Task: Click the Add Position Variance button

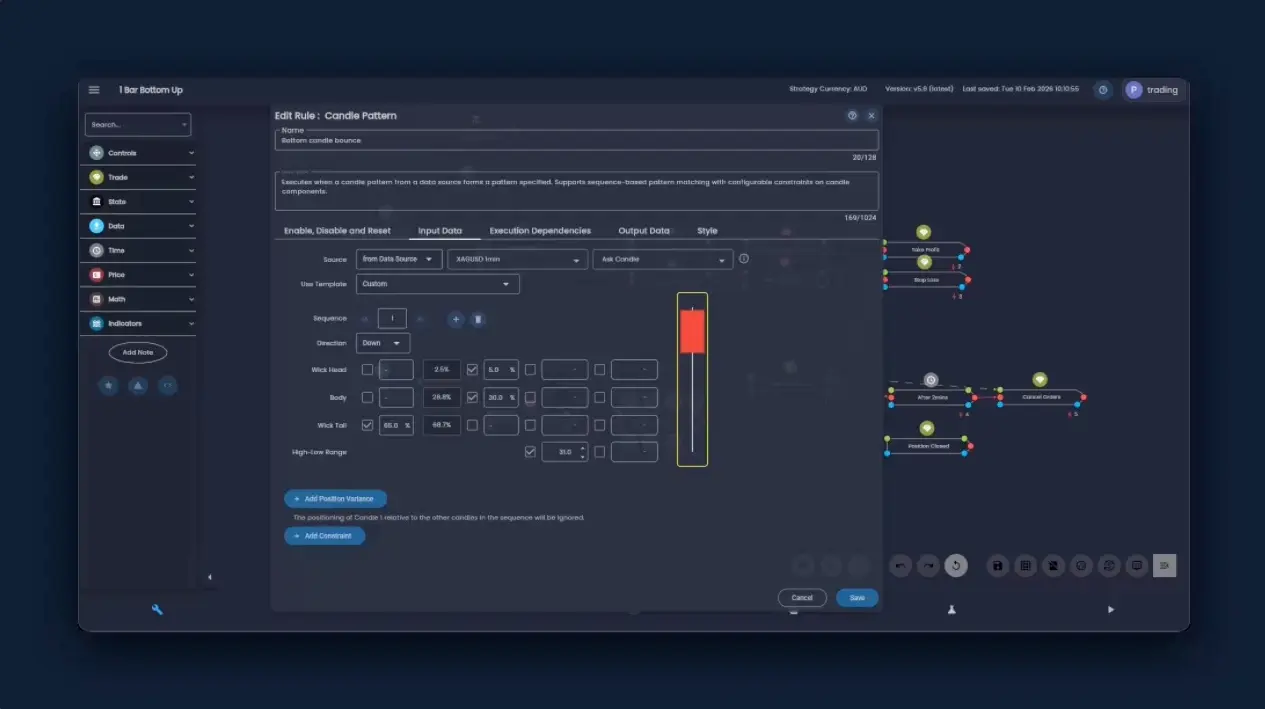Action: pyautogui.click(x=335, y=498)
